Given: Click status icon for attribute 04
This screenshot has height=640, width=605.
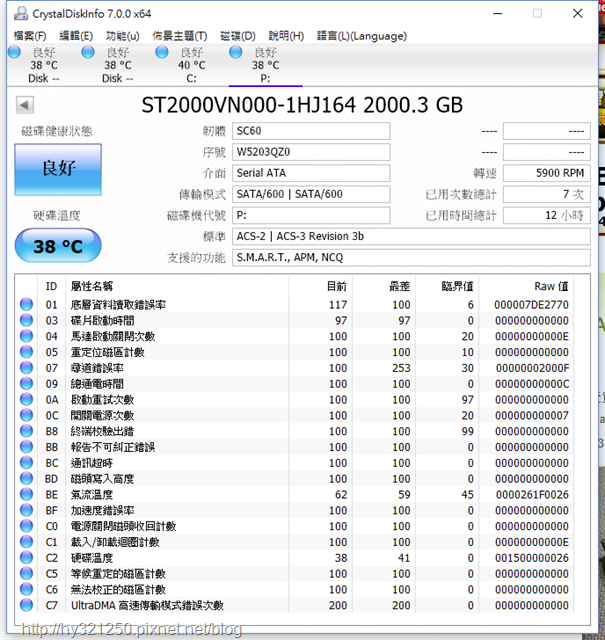Looking at the screenshot, I should pyautogui.click(x=27, y=336).
